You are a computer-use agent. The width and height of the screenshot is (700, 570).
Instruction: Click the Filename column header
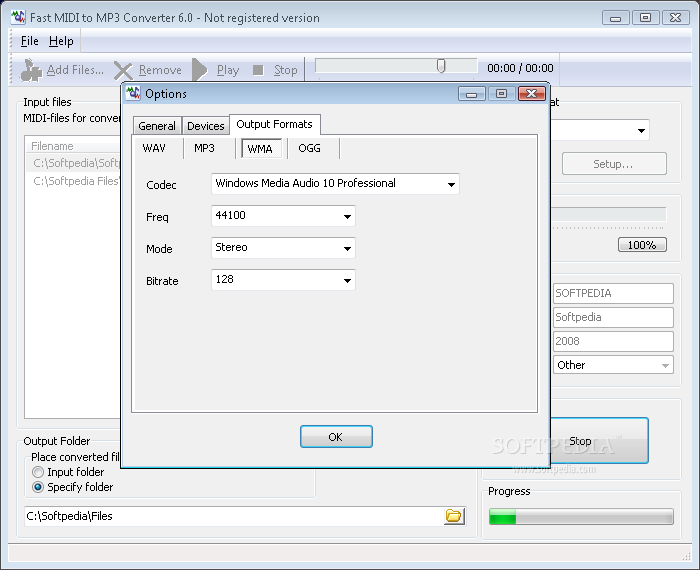[x=73, y=146]
